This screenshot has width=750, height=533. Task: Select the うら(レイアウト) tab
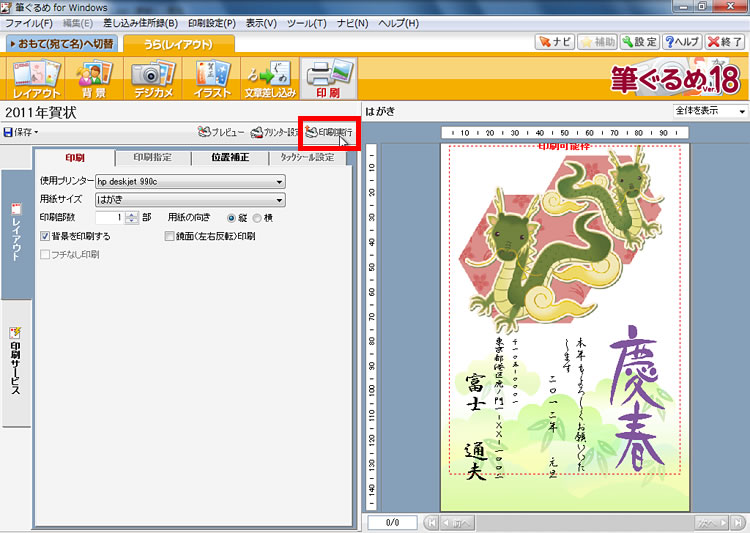click(x=179, y=44)
